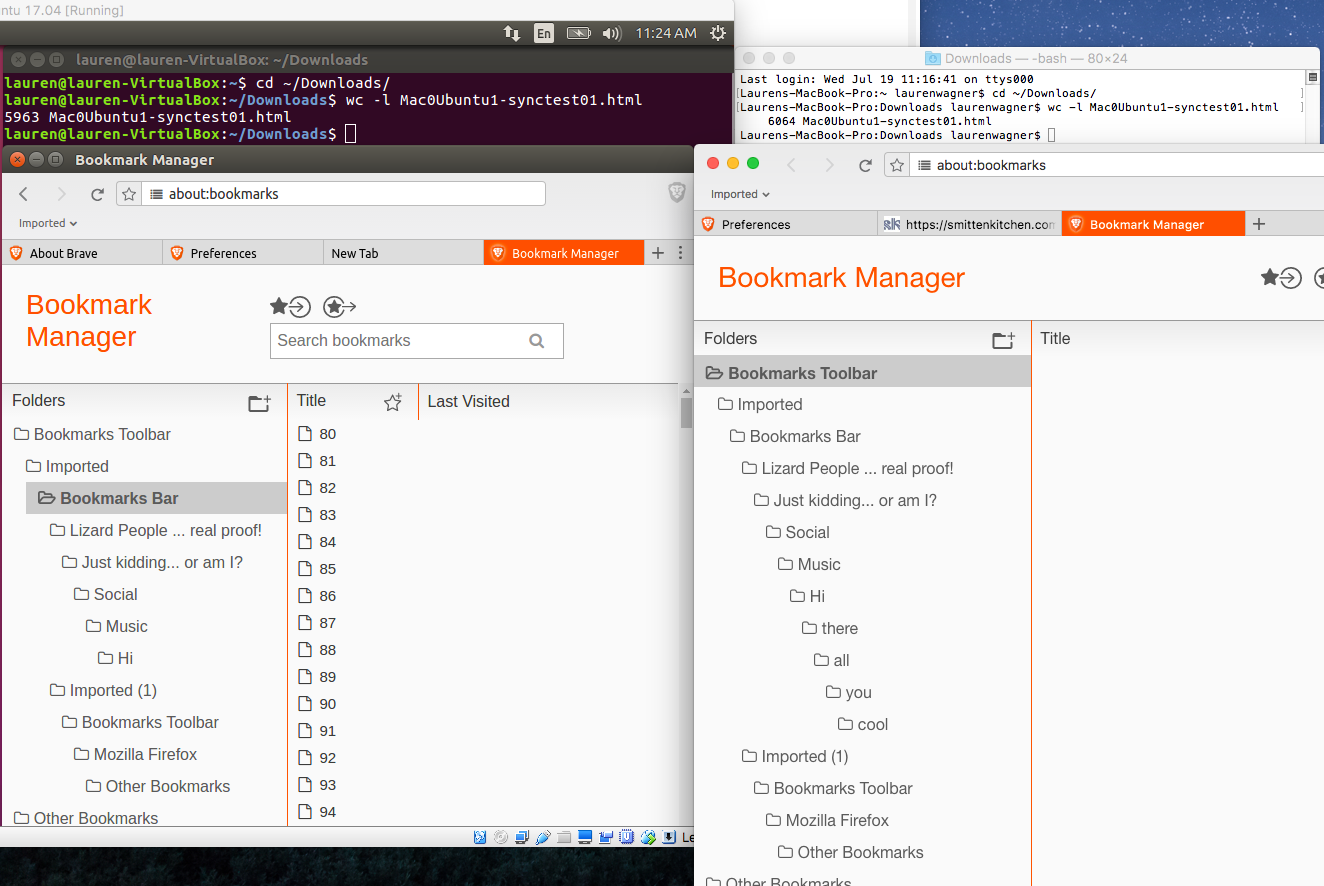Select Just kidding... or am I? folder in Ubuntu tree

pos(152,562)
